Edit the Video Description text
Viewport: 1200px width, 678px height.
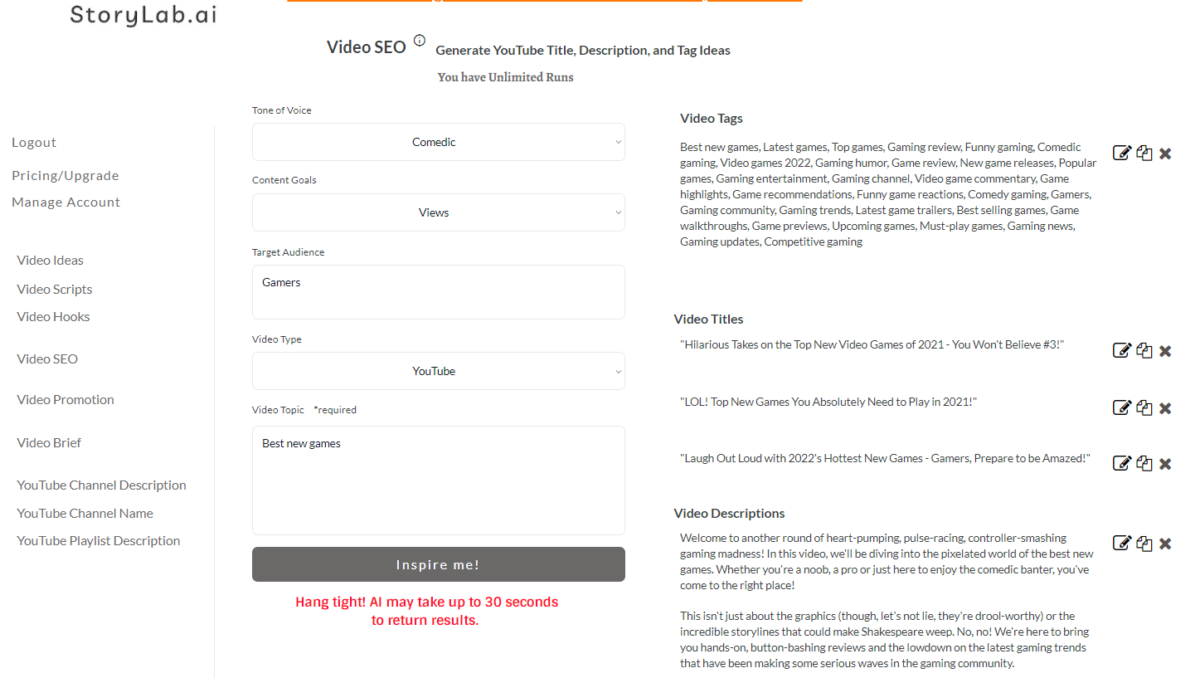tap(1121, 542)
